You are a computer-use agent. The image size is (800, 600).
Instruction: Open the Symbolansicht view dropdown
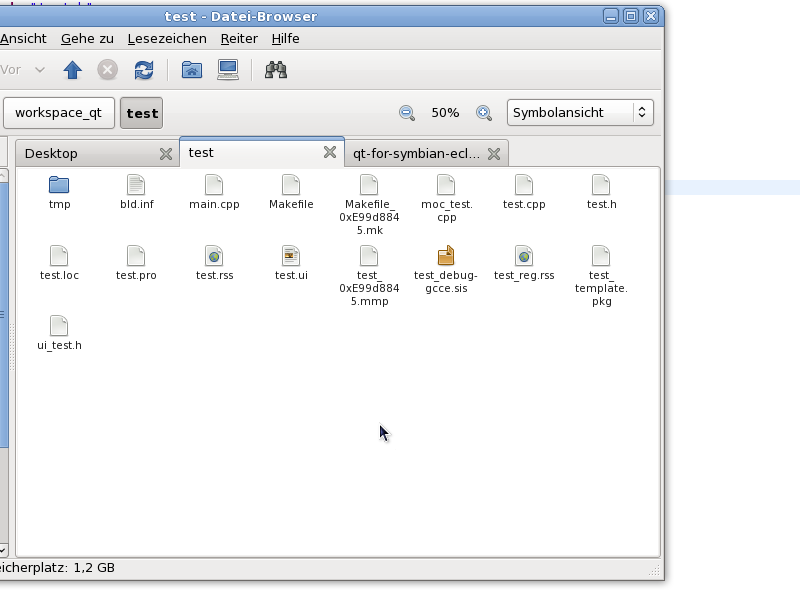click(x=580, y=113)
